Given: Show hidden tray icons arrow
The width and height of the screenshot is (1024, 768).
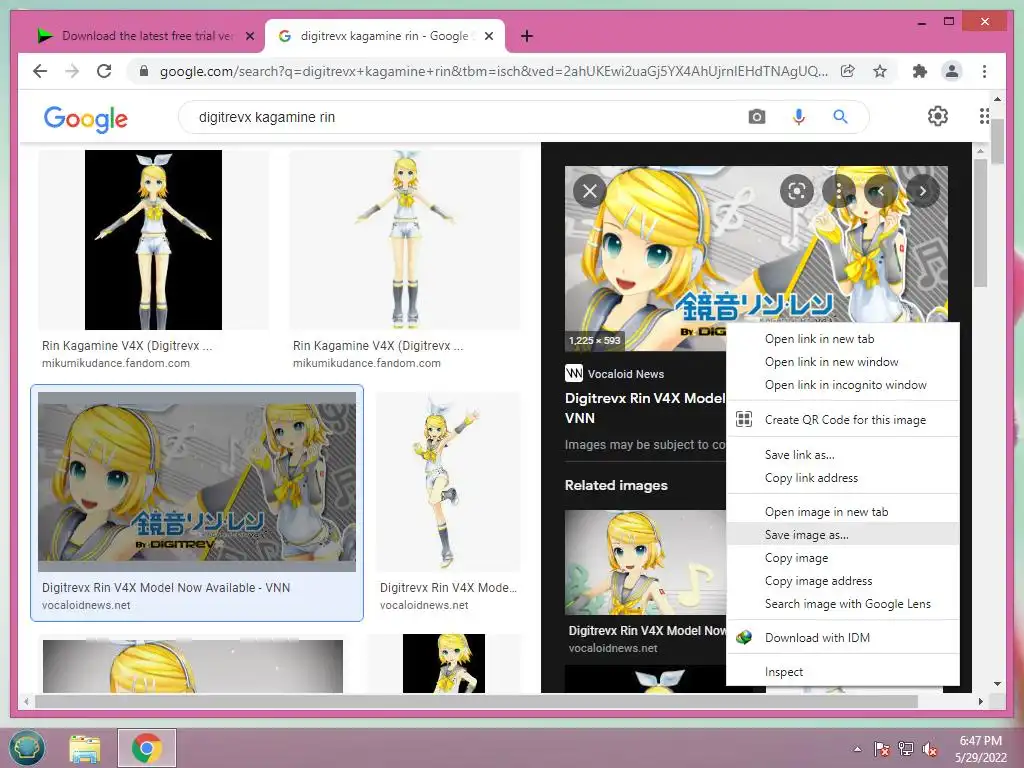Looking at the screenshot, I should (857, 749).
